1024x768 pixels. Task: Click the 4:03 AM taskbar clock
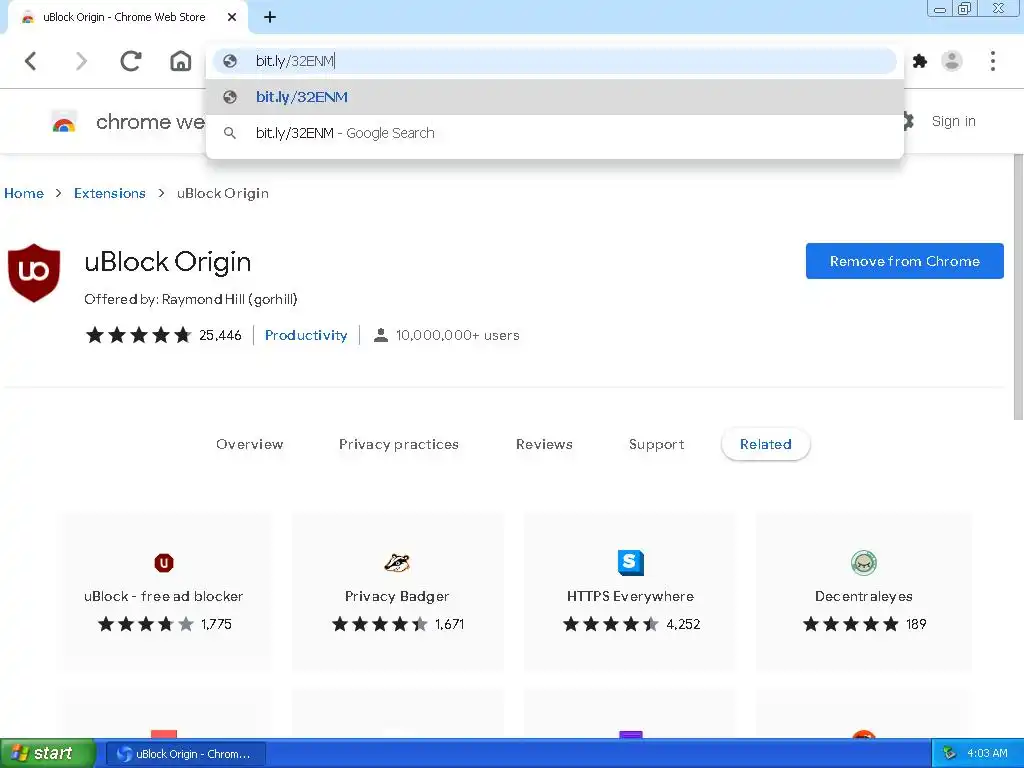pyautogui.click(x=987, y=754)
